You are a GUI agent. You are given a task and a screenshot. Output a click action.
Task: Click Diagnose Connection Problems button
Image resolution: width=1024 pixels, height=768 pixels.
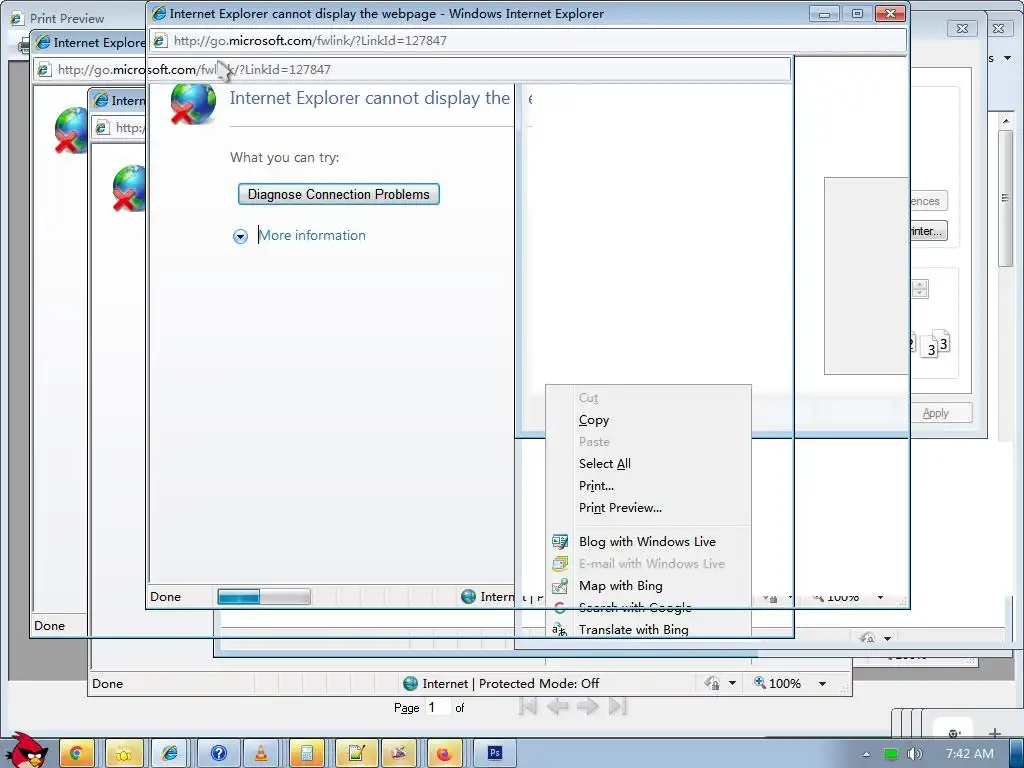point(338,194)
